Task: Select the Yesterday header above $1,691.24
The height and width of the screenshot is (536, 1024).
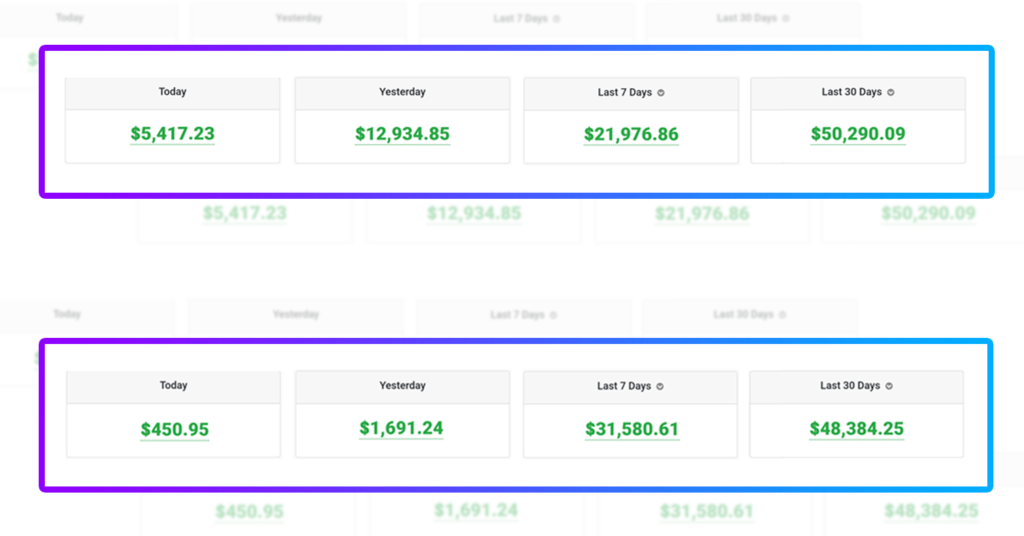Action: [402, 385]
